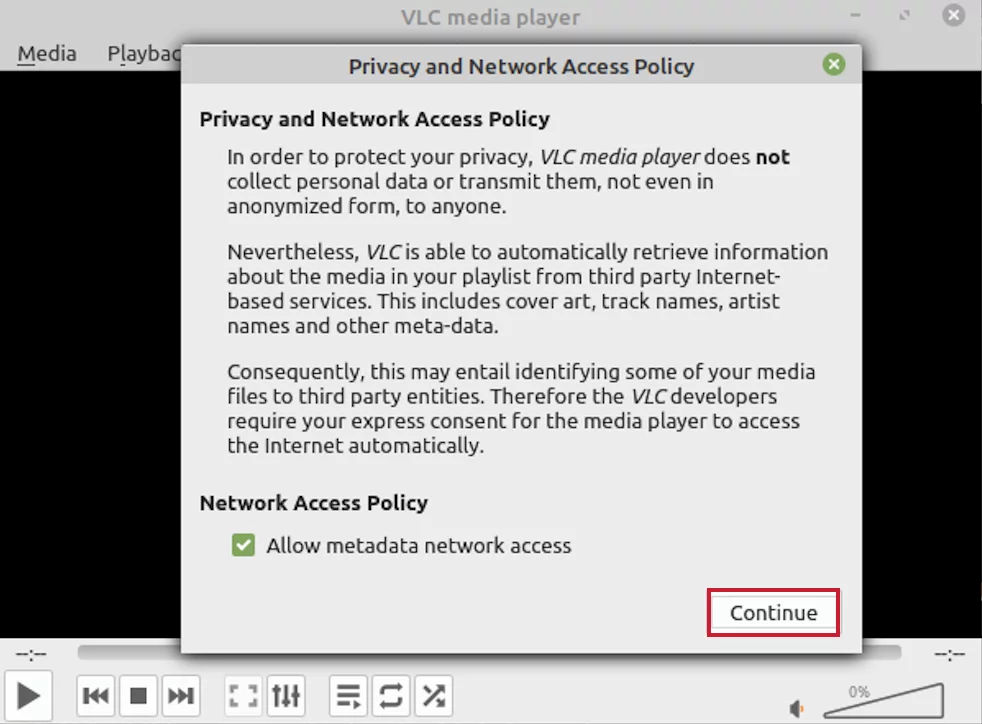
Task: Mute audio with the speaker icon
Action: click(x=797, y=709)
